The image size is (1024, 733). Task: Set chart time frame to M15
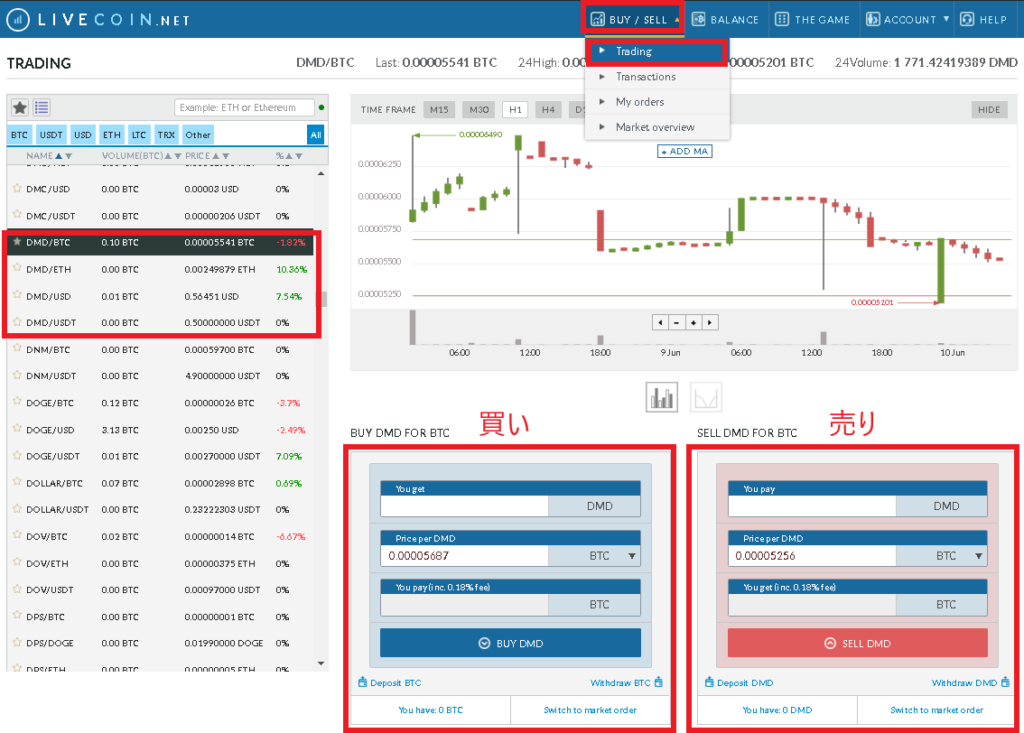(x=440, y=110)
